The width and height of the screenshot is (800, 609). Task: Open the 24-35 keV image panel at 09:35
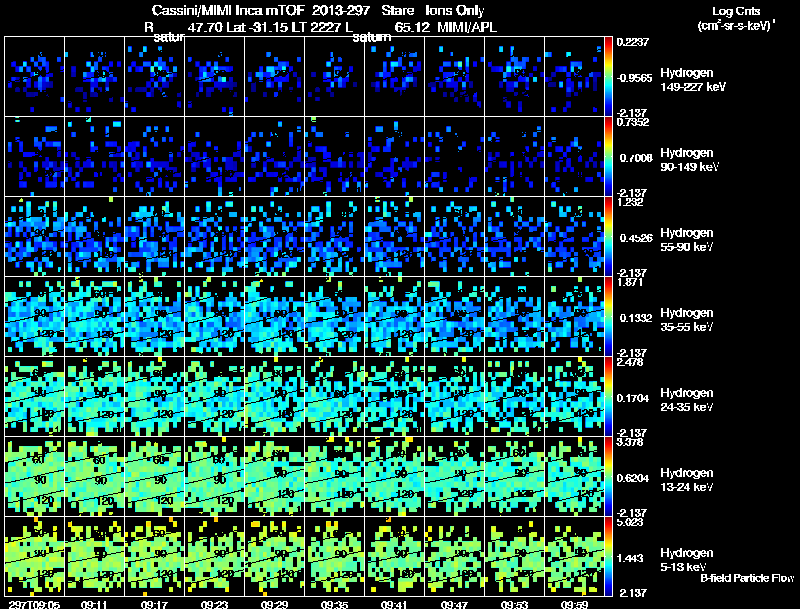pos(334,396)
